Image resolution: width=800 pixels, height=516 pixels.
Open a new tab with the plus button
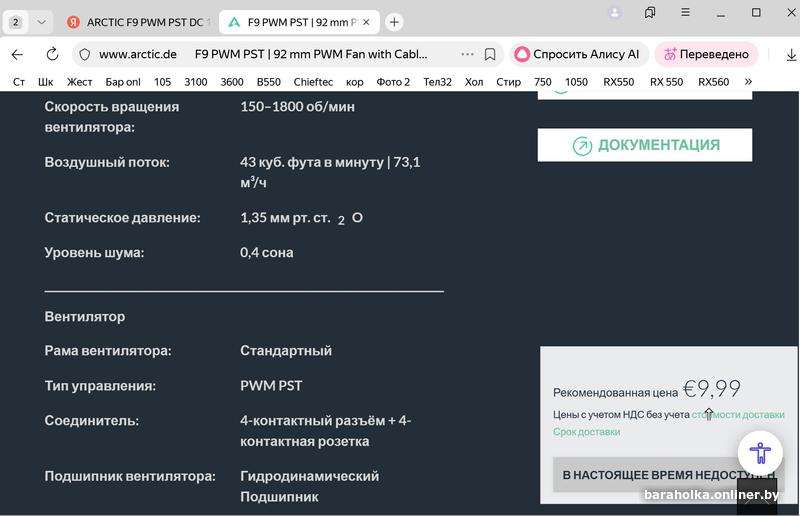coord(394,22)
